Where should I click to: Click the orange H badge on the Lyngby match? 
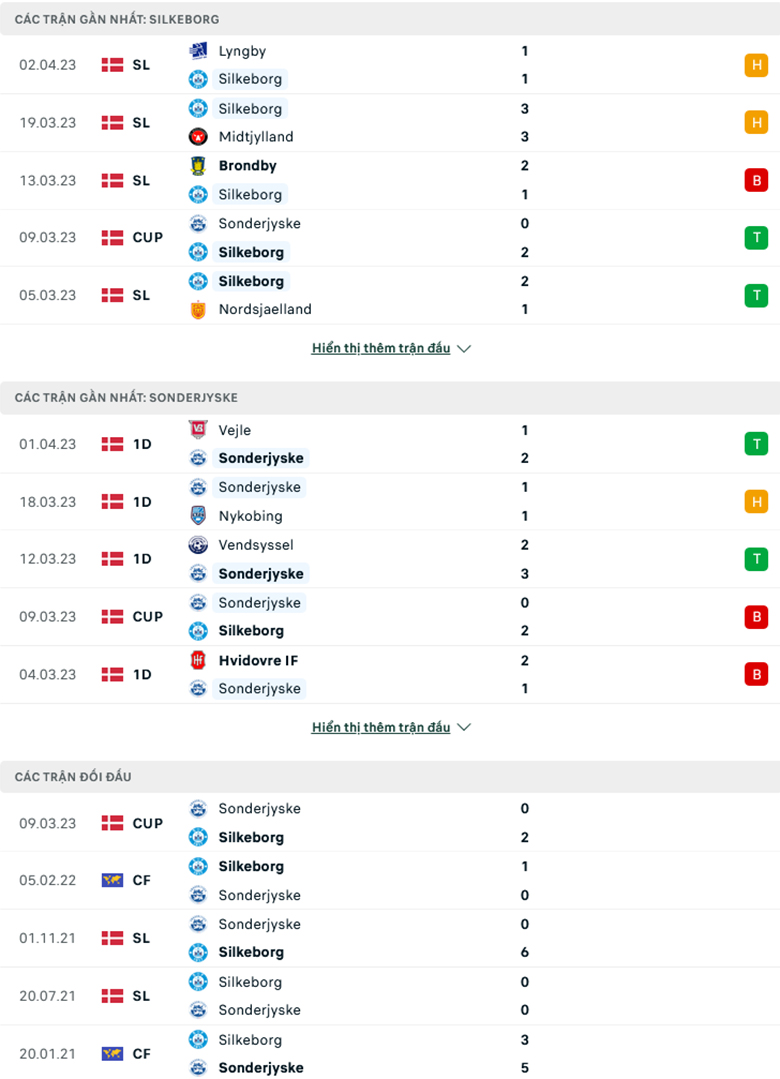click(x=757, y=64)
